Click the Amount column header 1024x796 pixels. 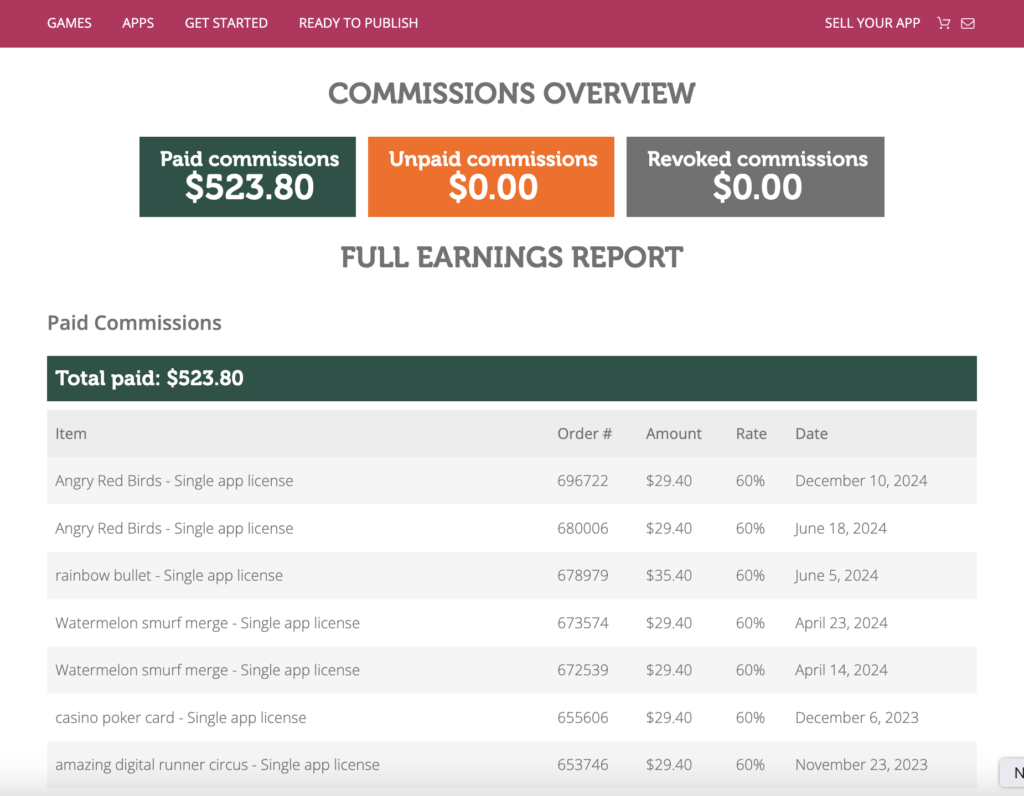(673, 434)
